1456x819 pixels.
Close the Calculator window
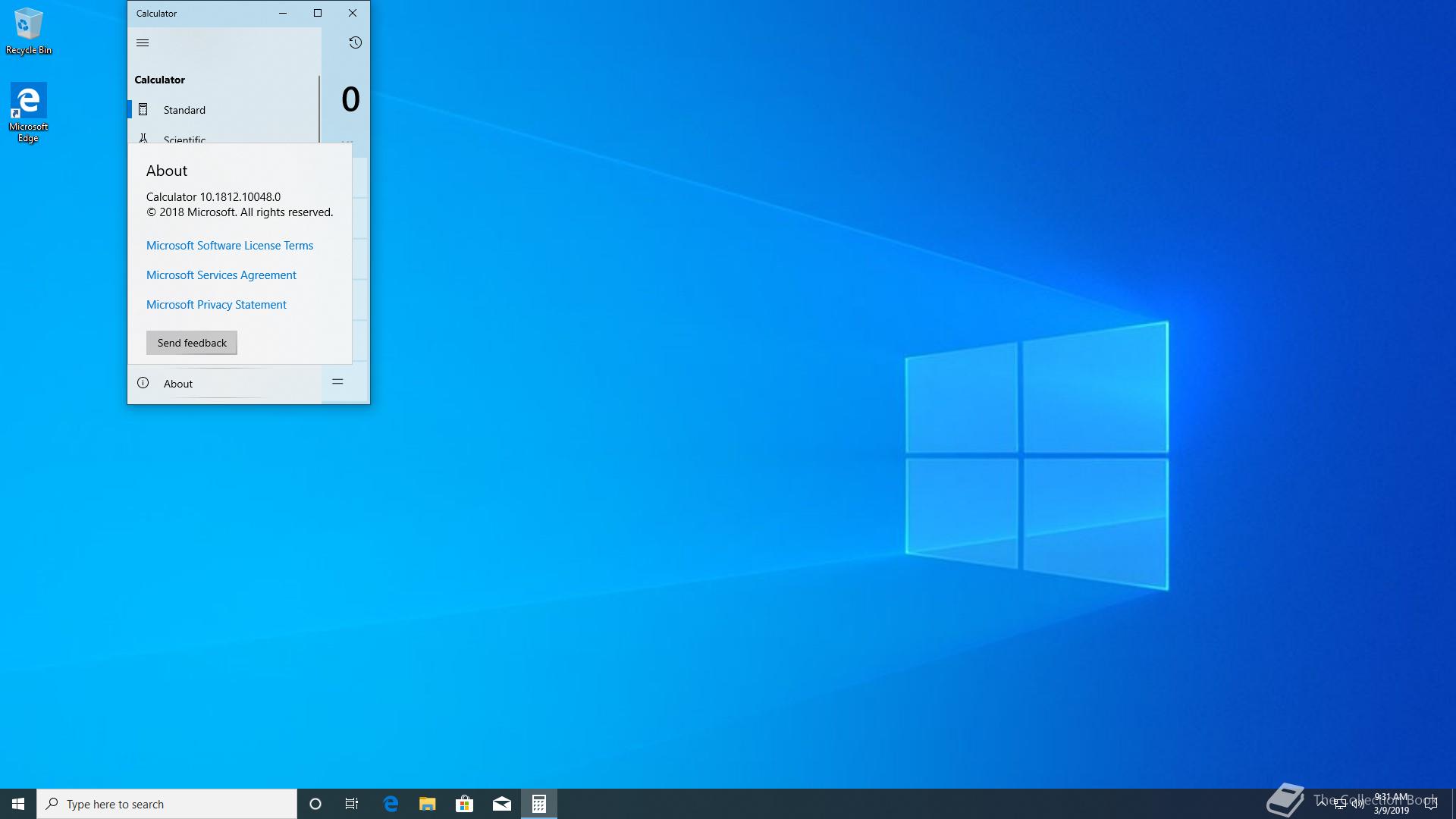353,13
